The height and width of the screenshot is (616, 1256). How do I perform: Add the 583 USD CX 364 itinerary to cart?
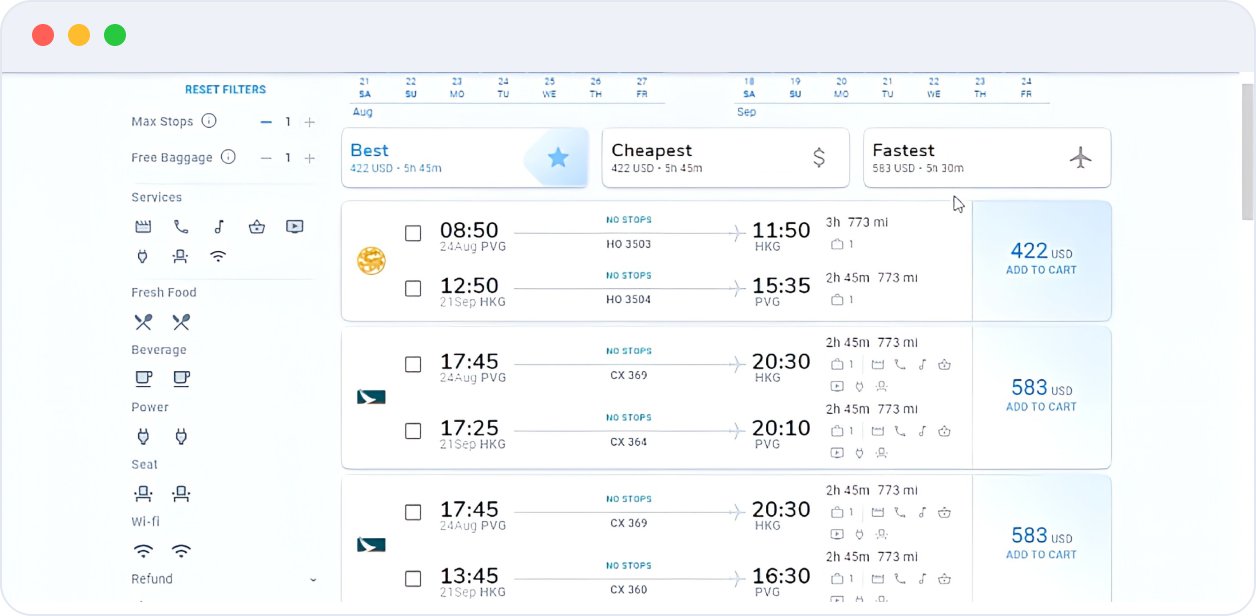tap(1041, 397)
